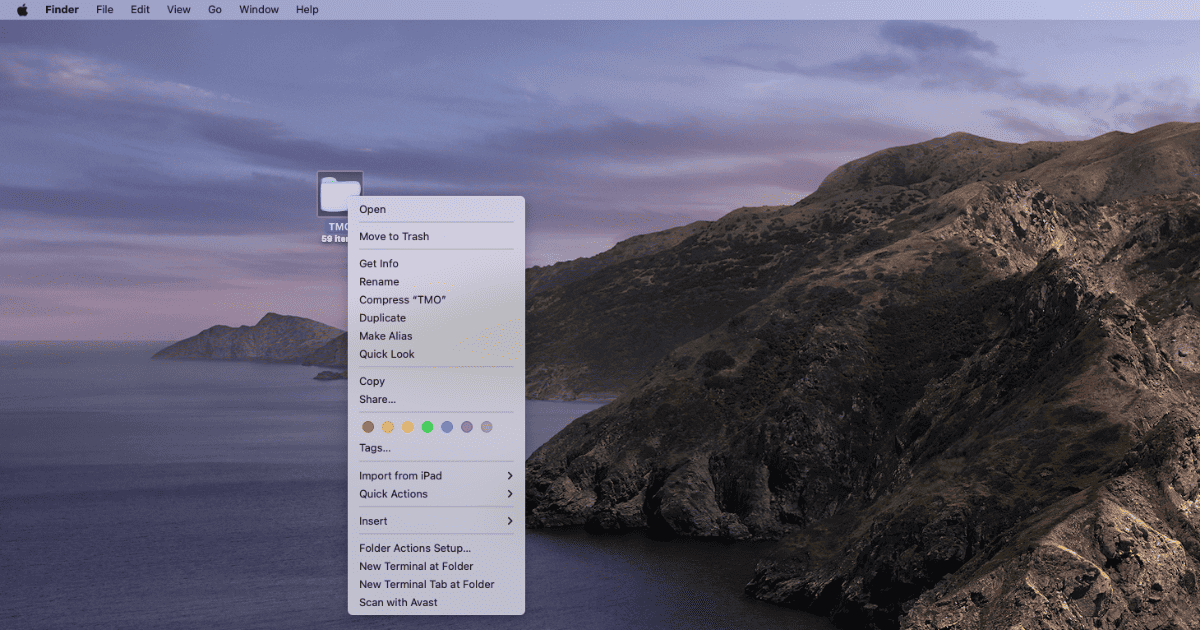Open Tags… dialog from context menu
This screenshot has height=630, width=1200.
pos(375,448)
